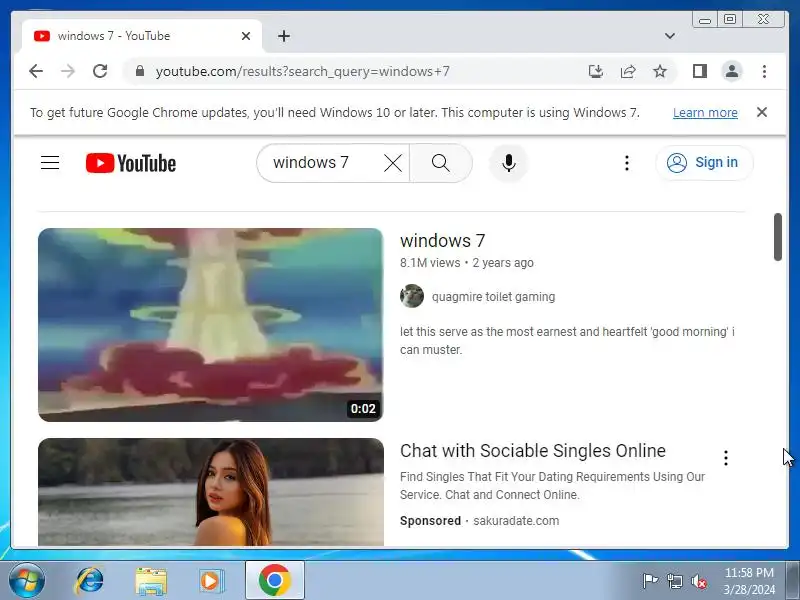
Task: Open the sponsored ad thumbnail image
Action: coord(211,492)
